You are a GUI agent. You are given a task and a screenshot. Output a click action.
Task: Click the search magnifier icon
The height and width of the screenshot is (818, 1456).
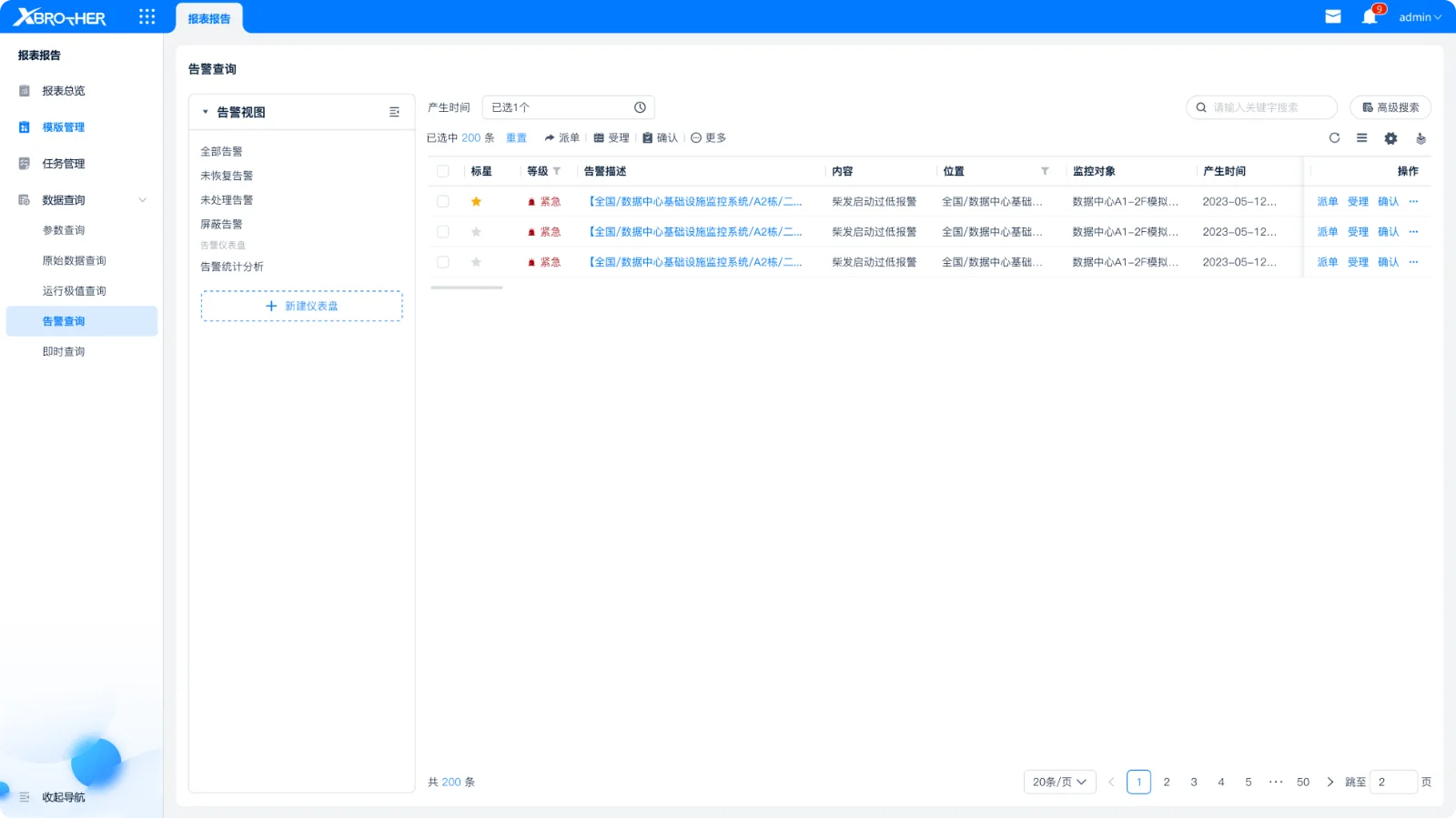click(x=1201, y=107)
